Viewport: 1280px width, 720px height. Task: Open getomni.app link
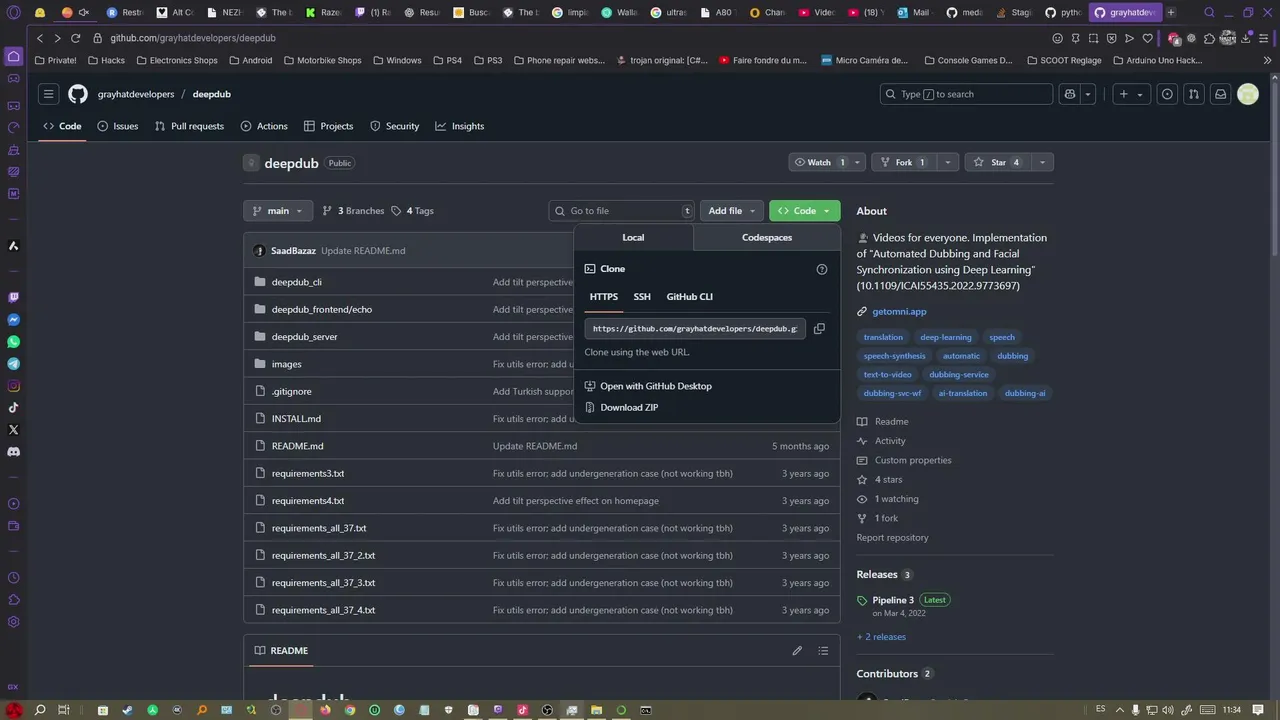tap(899, 311)
